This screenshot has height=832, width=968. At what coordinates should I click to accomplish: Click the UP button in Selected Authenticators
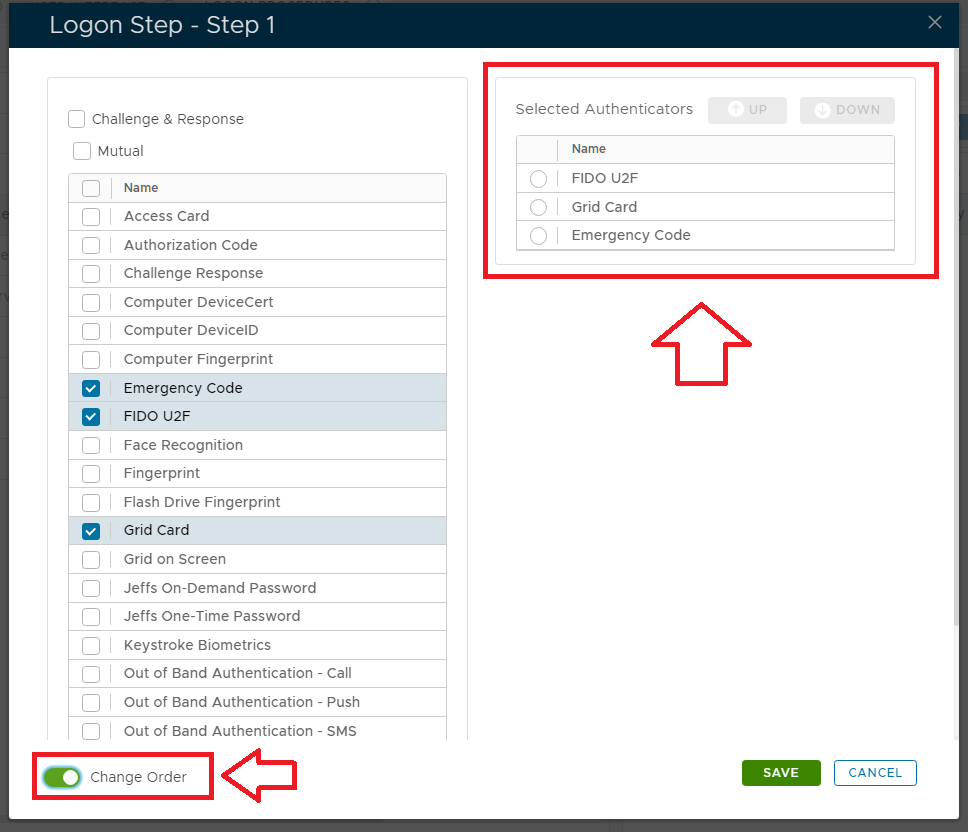(x=747, y=110)
